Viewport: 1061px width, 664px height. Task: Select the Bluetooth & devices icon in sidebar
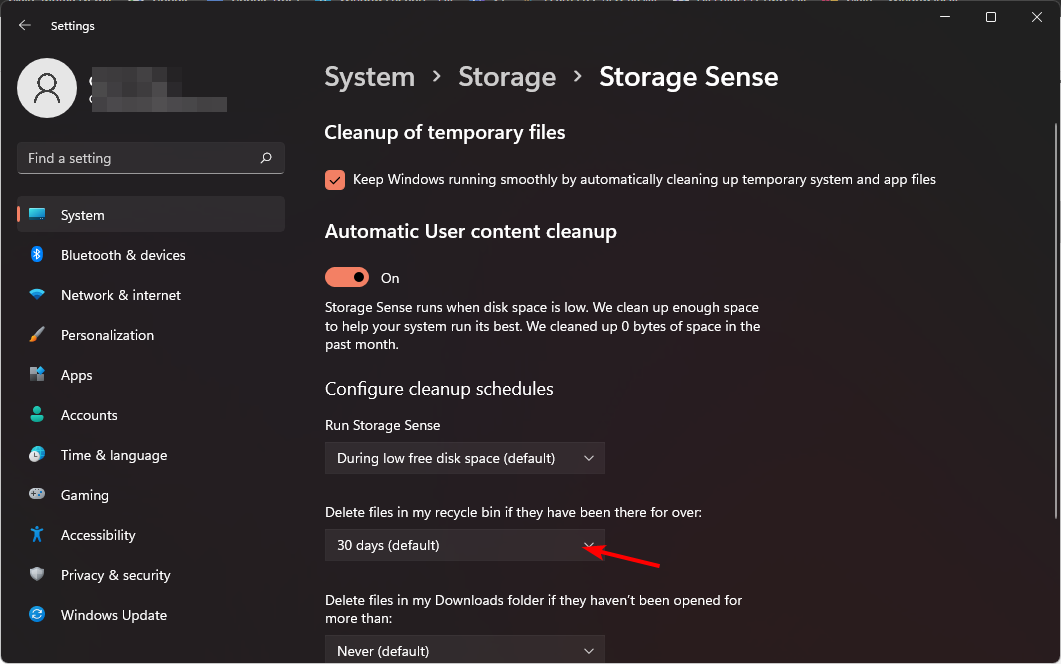tap(37, 255)
